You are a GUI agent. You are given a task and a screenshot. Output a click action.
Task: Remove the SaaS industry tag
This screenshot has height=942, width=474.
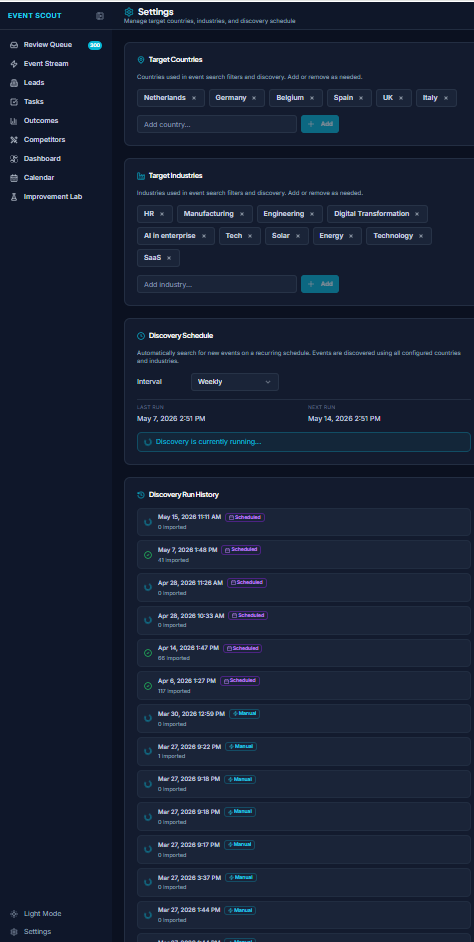(169, 258)
